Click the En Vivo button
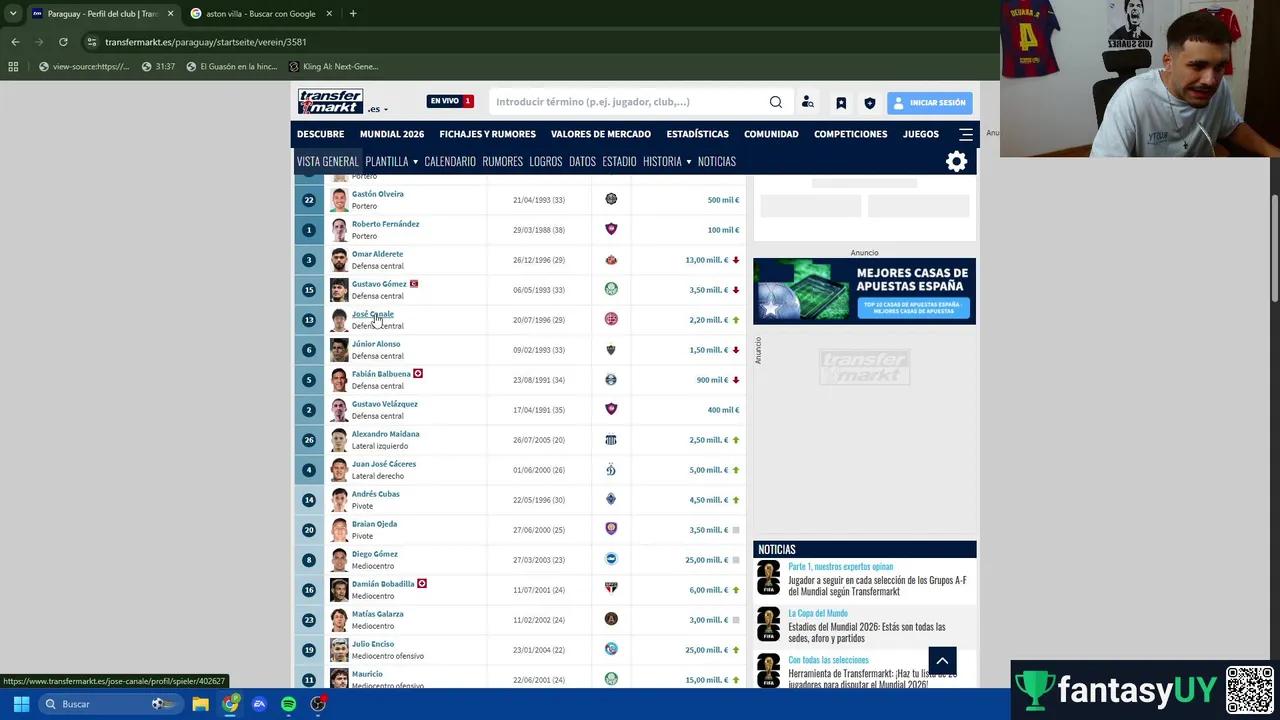This screenshot has width=1280, height=720. [x=450, y=101]
